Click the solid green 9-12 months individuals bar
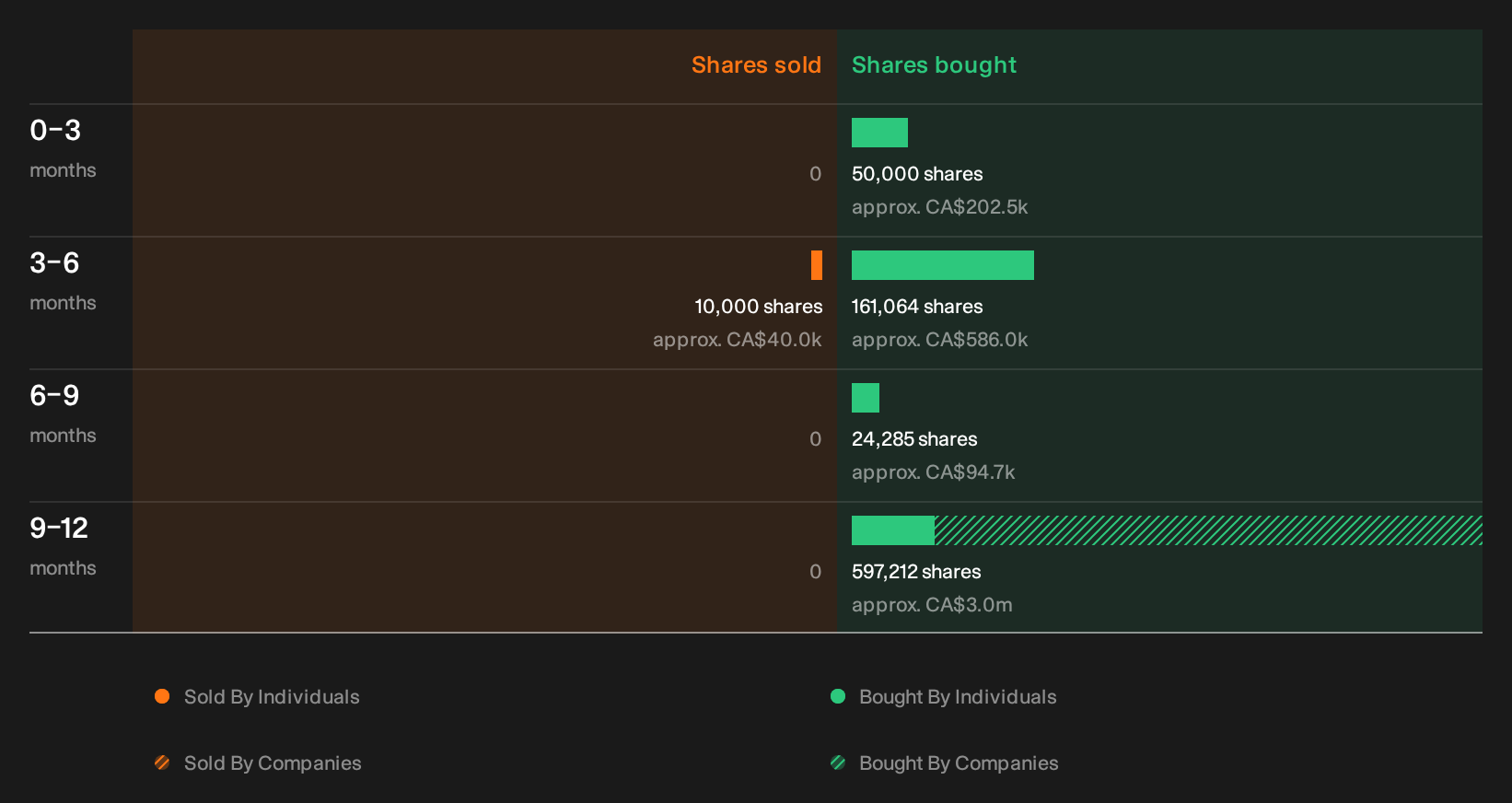The image size is (1512, 803). point(893,530)
